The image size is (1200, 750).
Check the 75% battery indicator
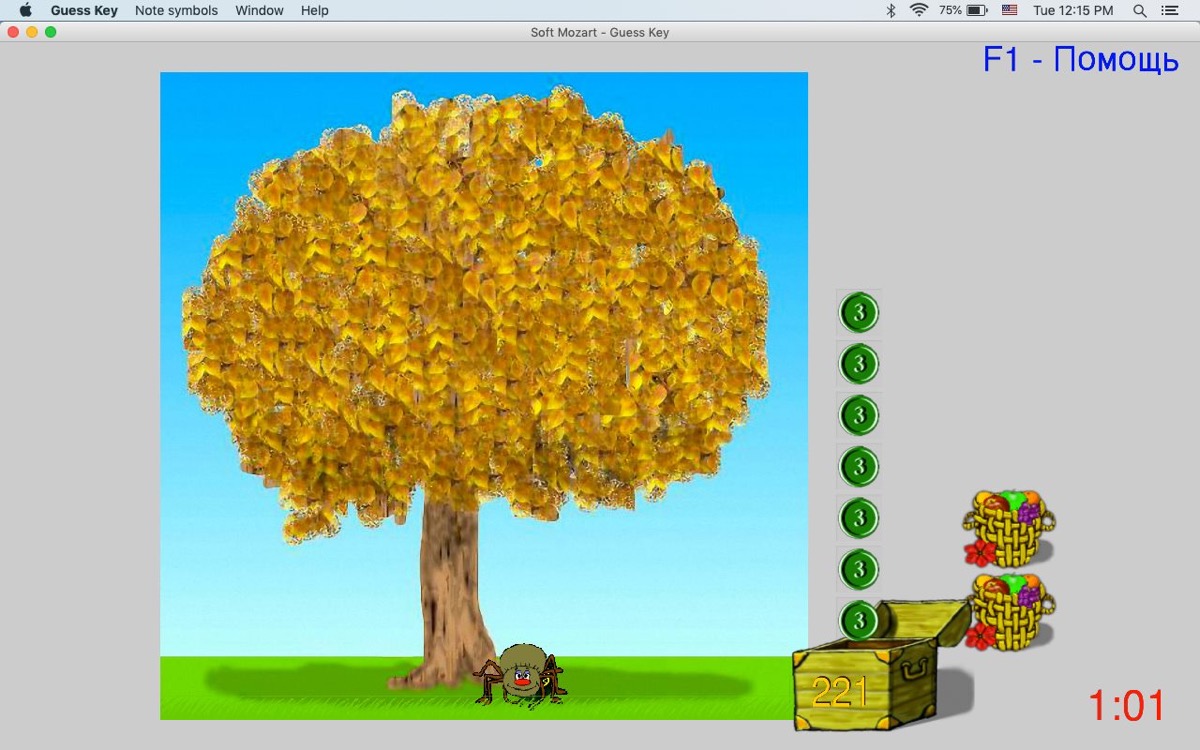[x=963, y=10]
